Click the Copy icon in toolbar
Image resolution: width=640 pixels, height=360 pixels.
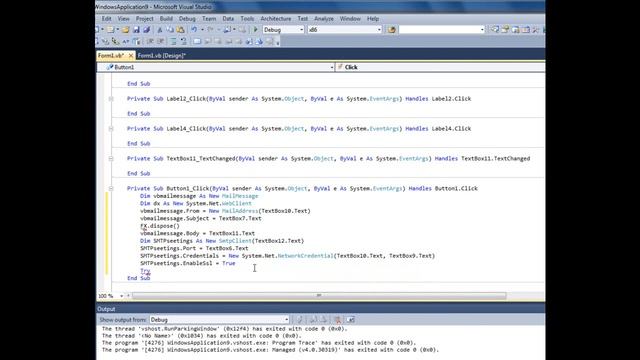(x=170, y=30)
